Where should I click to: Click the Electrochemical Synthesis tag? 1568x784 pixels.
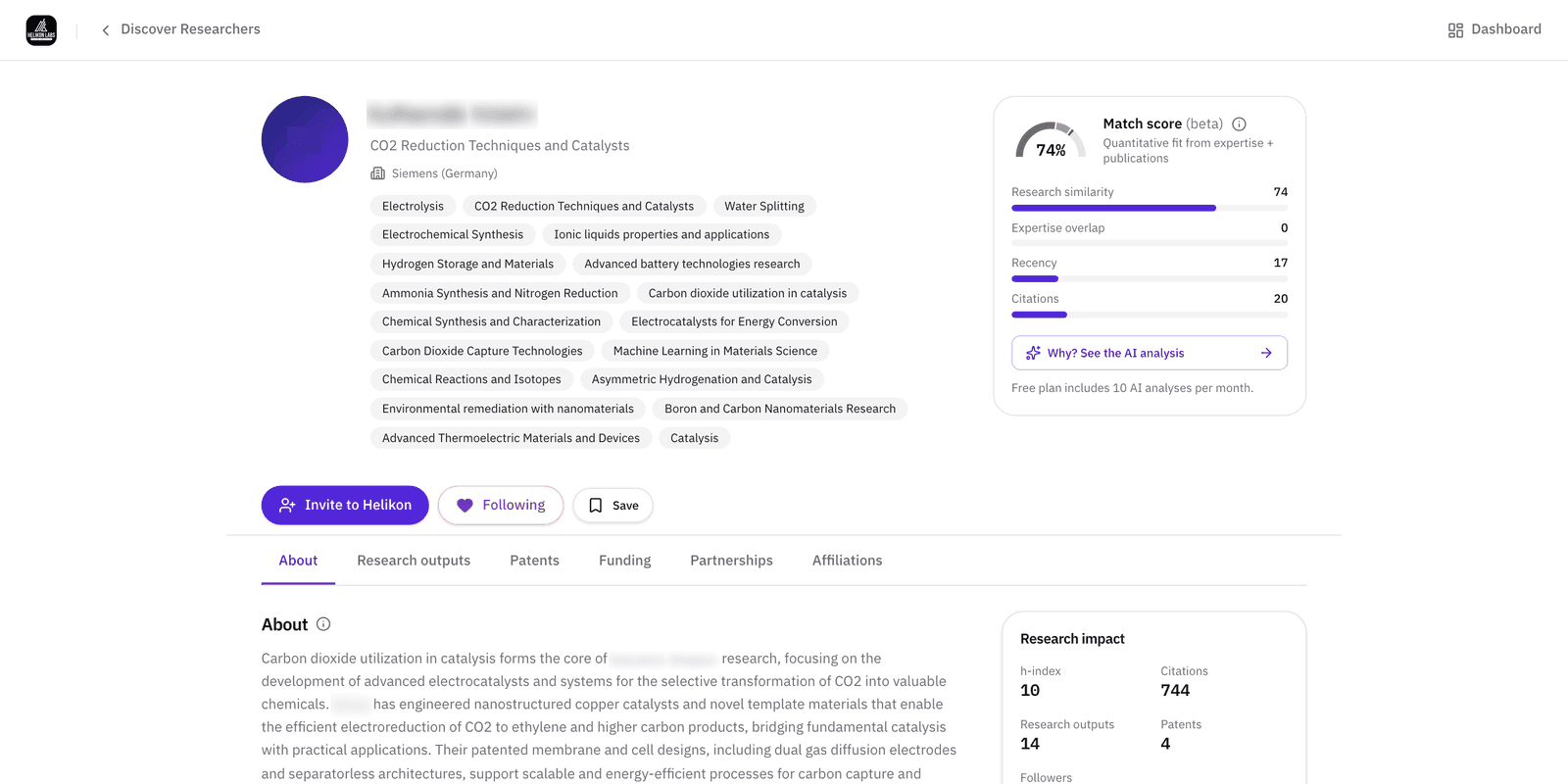point(453,235)
